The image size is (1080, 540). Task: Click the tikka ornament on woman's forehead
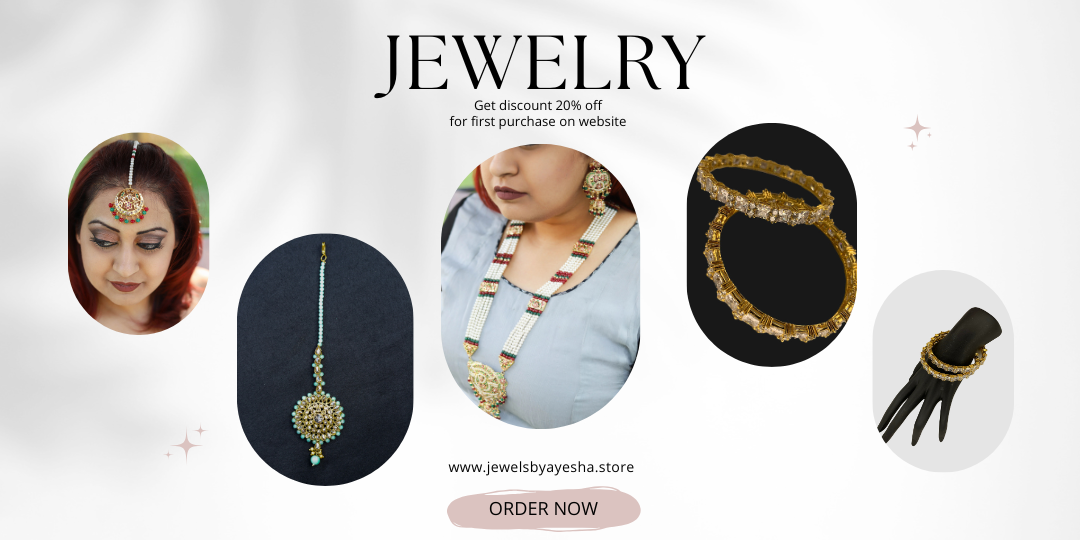click(129, 205)
